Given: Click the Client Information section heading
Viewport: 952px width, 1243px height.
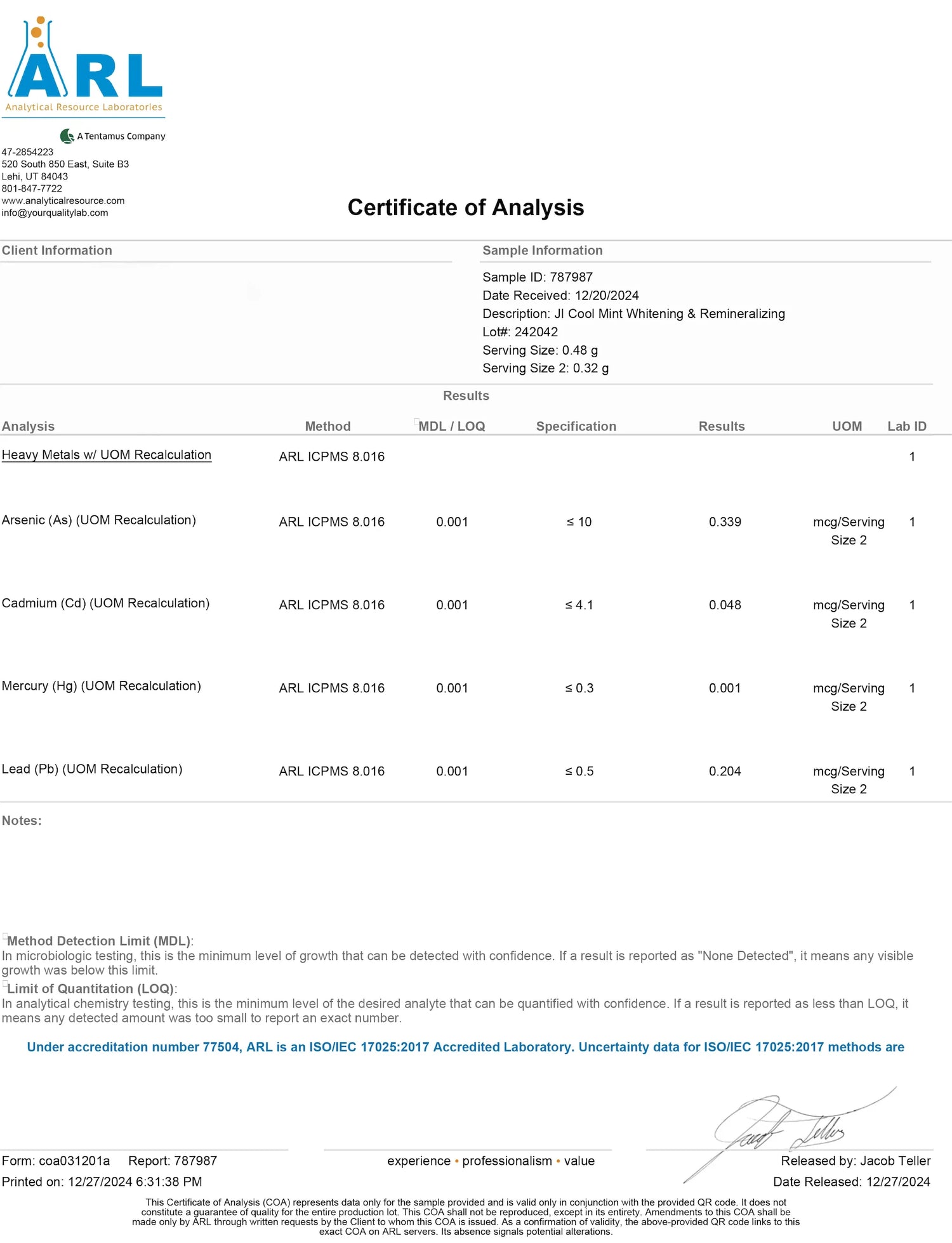Looking at the screenshot, I should (x=56, y=251).
